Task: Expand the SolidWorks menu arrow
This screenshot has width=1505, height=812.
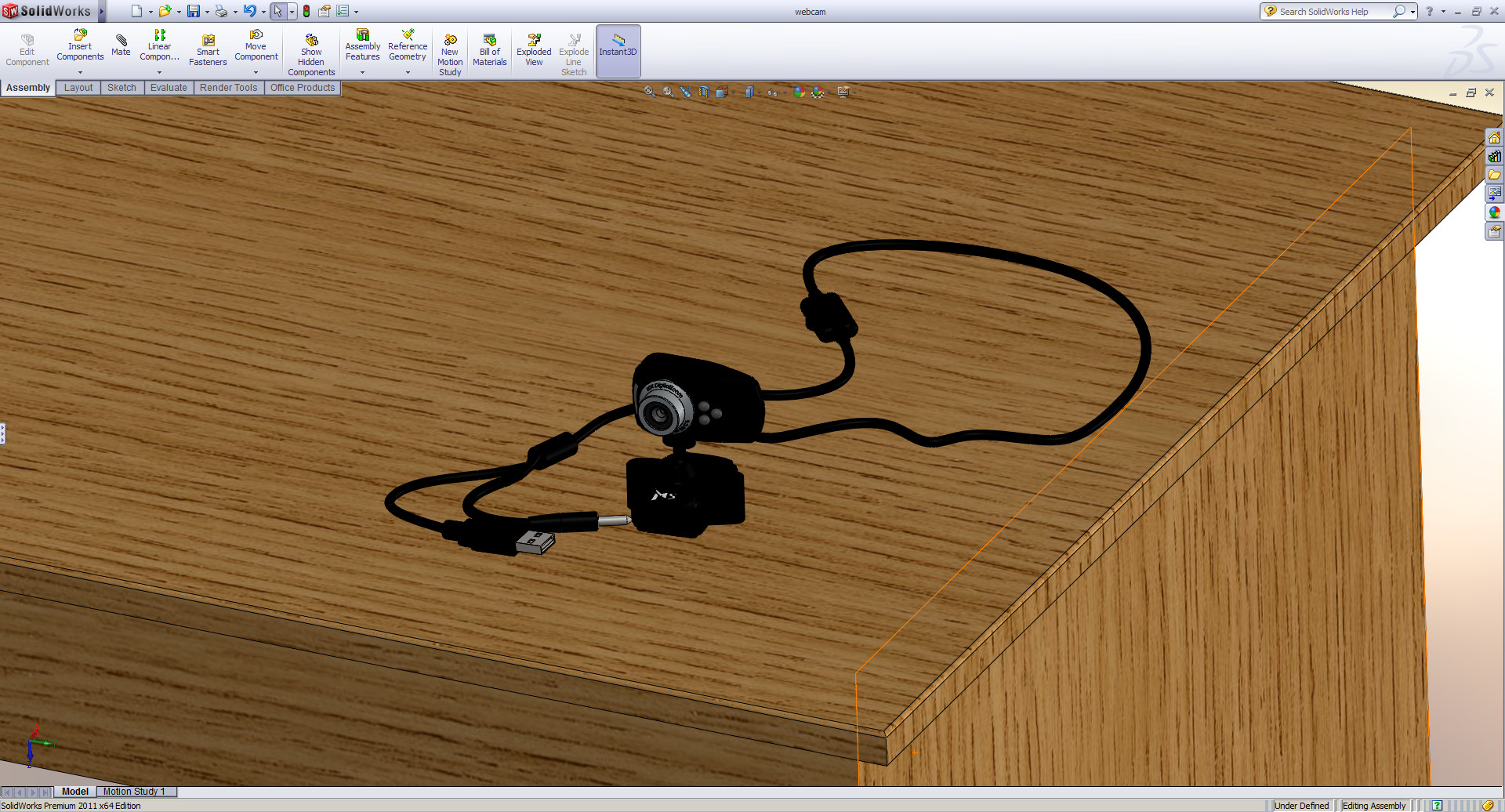Action: pyautogui.click(x=102, y=11)
